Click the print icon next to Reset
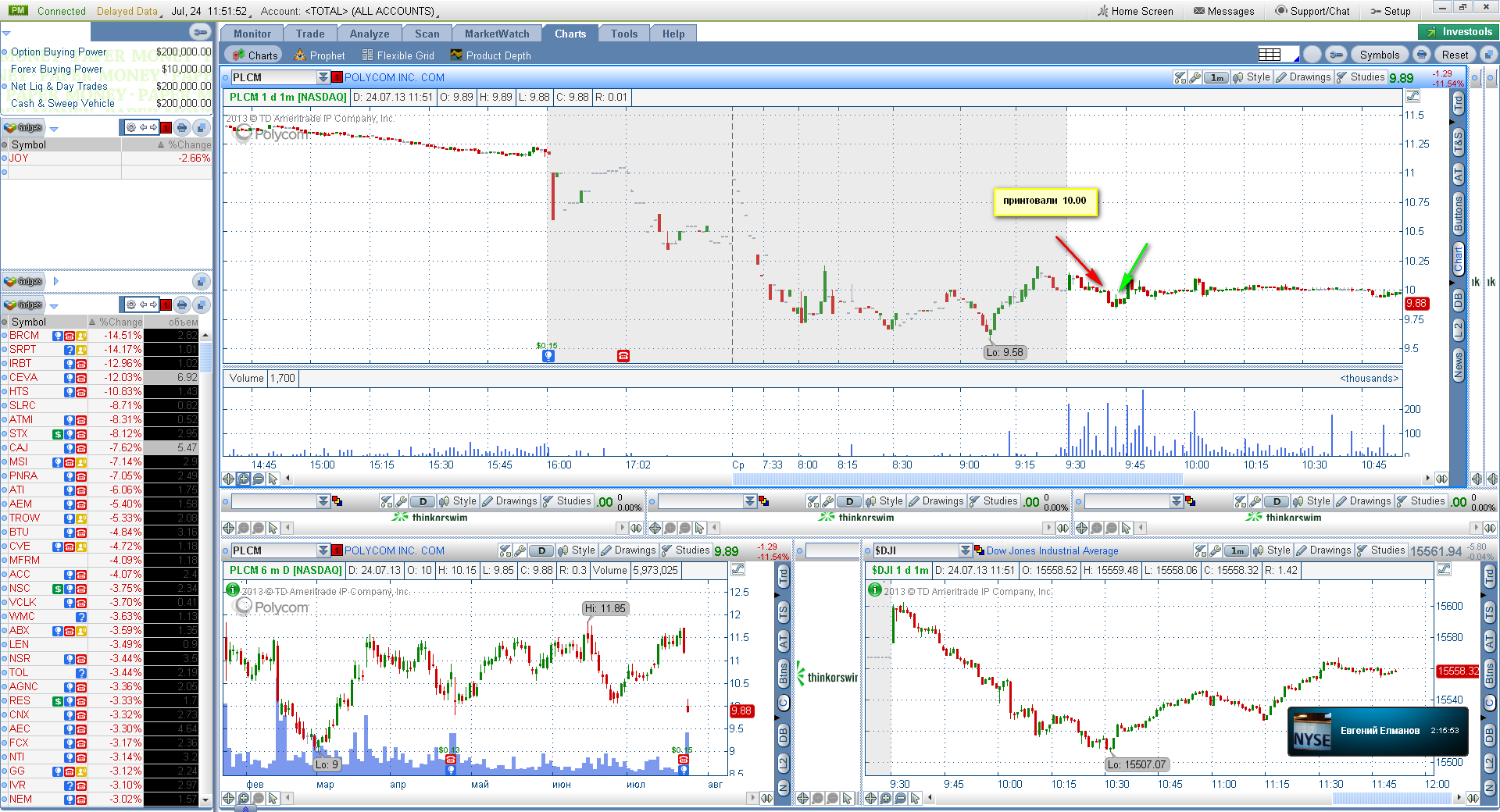Screen dimensions: 1500x812 [1421, 55]
